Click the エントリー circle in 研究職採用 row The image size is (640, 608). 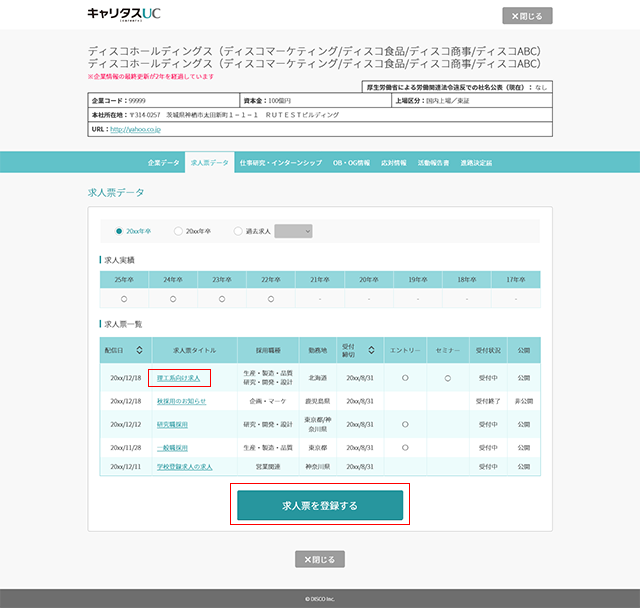pyautogui.click(x=405, y=425)
